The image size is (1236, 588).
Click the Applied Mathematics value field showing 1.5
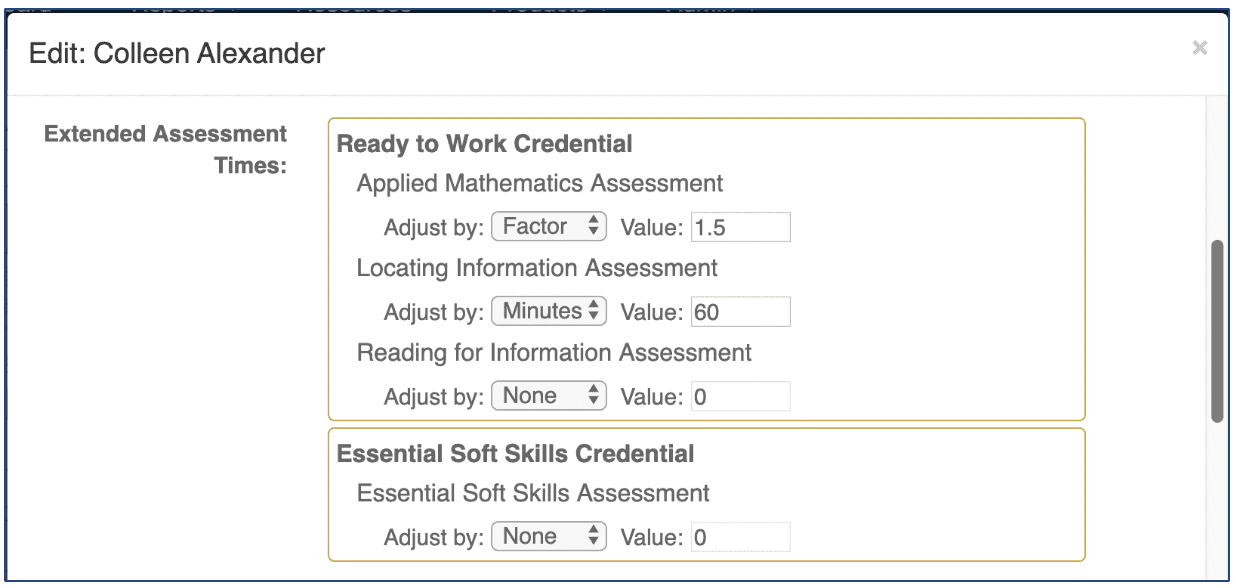[x=740, y=227]
